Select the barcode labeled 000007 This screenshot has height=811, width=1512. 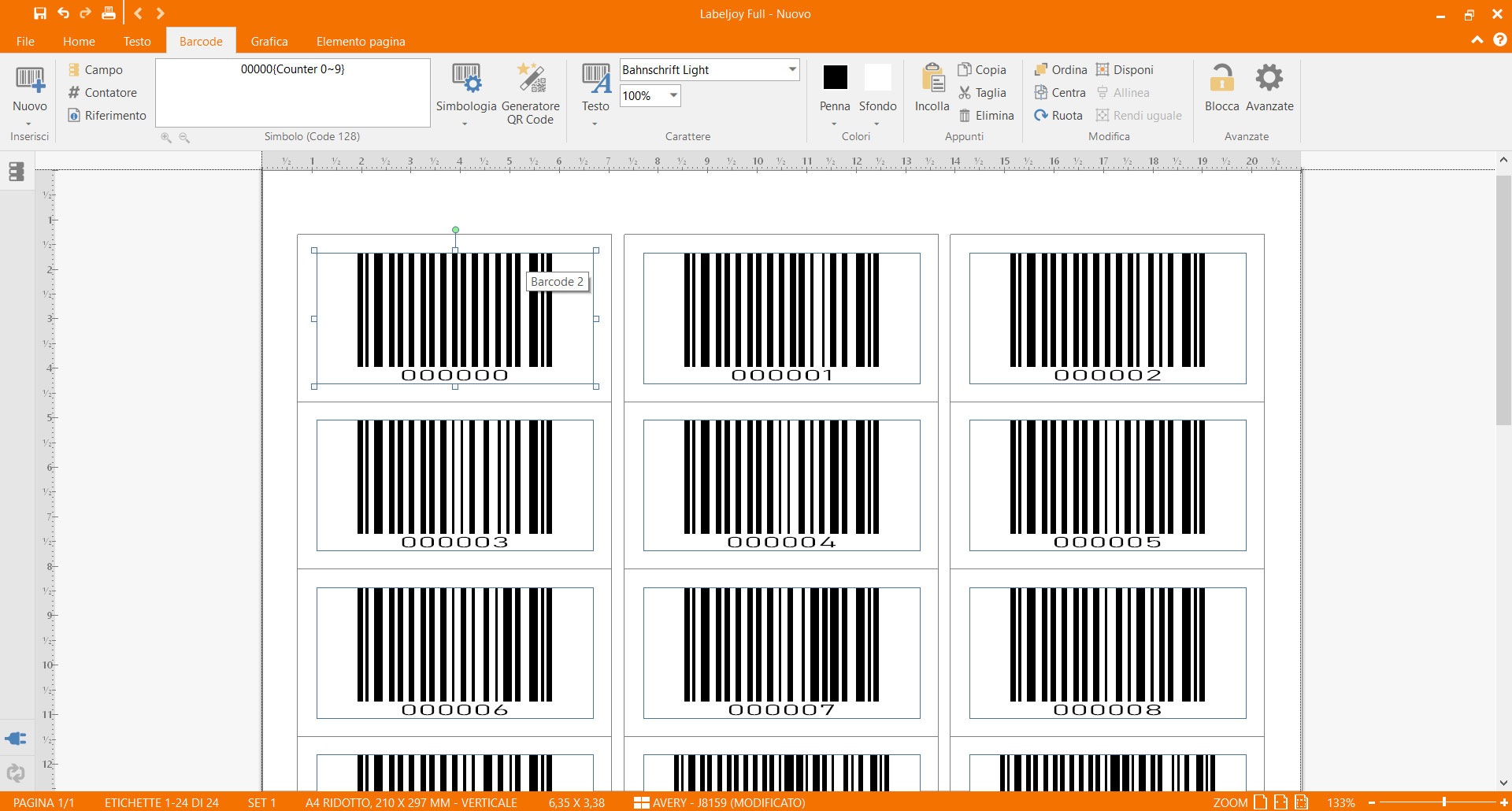click(x=781, y=653)
